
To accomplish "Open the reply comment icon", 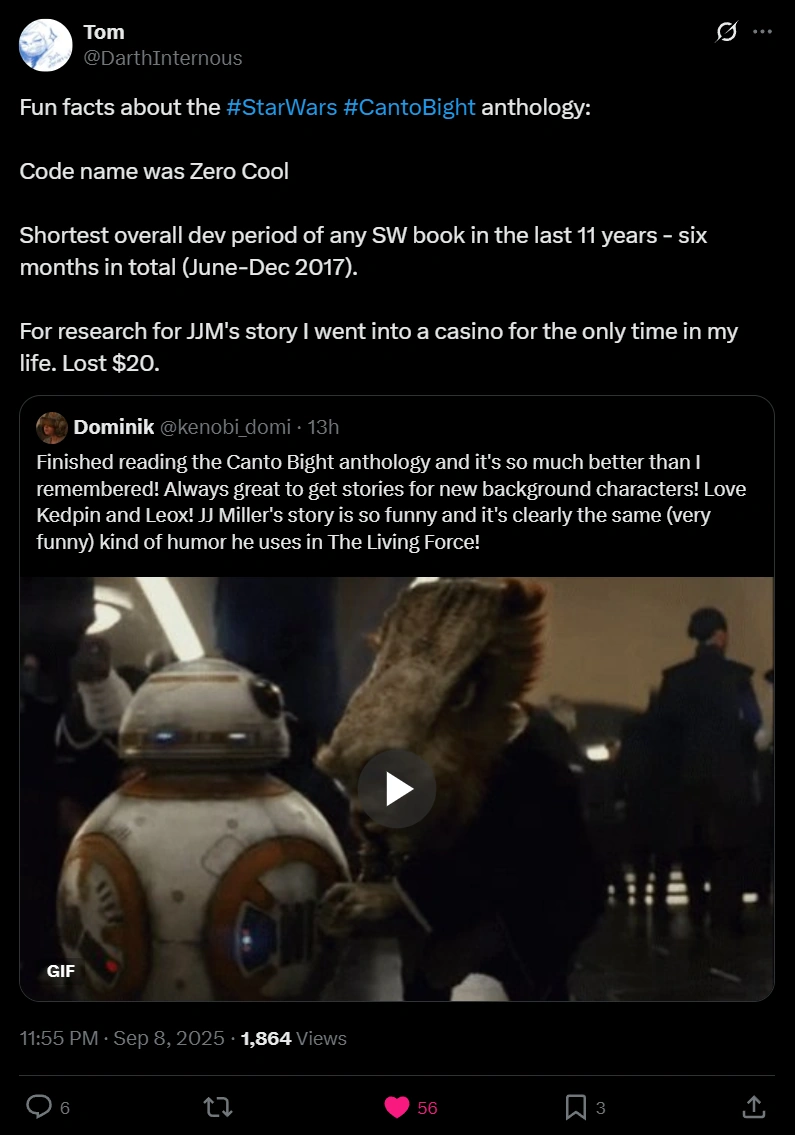I will [x=39, y=1107].
